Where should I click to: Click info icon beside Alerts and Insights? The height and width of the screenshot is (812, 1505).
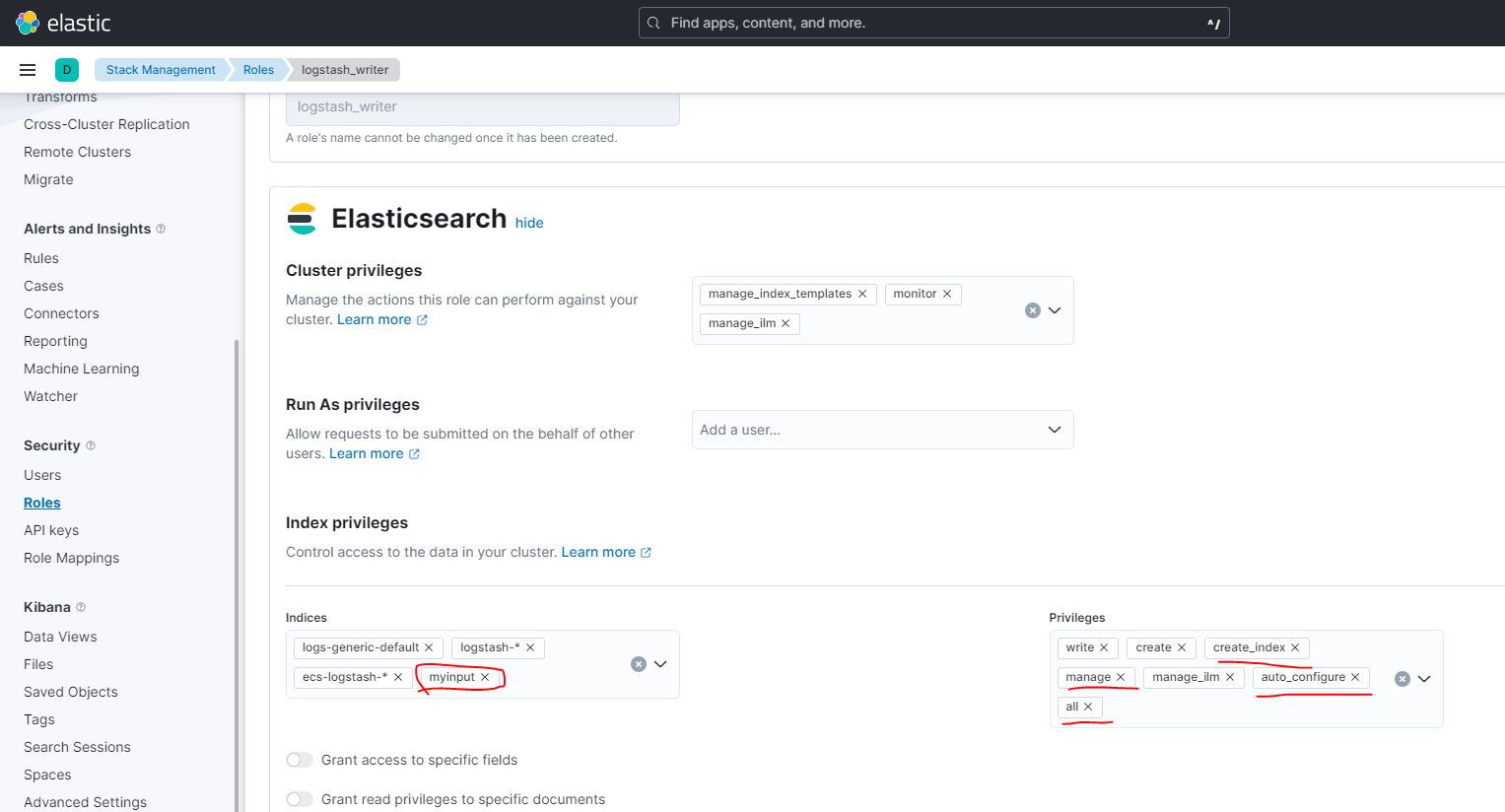161,229
